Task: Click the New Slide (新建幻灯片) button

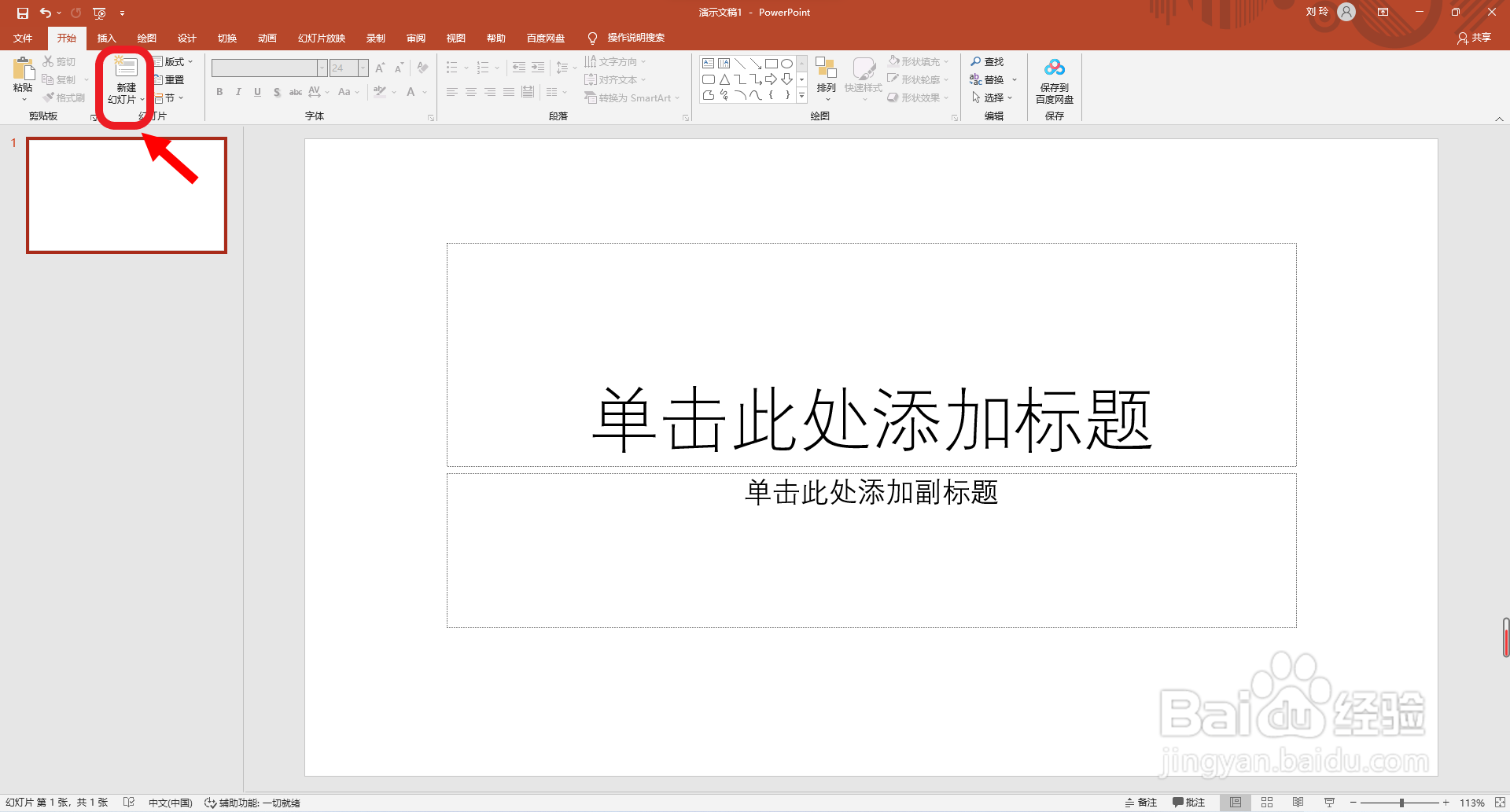Action: (126, 80)
